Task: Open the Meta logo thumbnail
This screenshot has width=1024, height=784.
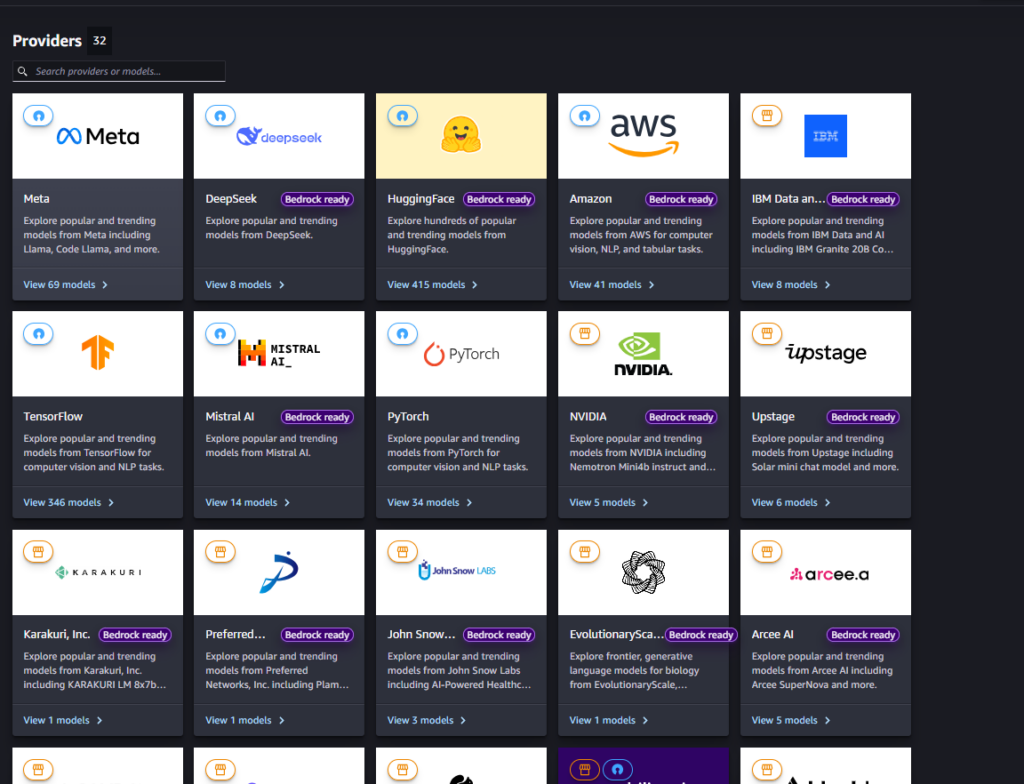Action: pos(98,136)
